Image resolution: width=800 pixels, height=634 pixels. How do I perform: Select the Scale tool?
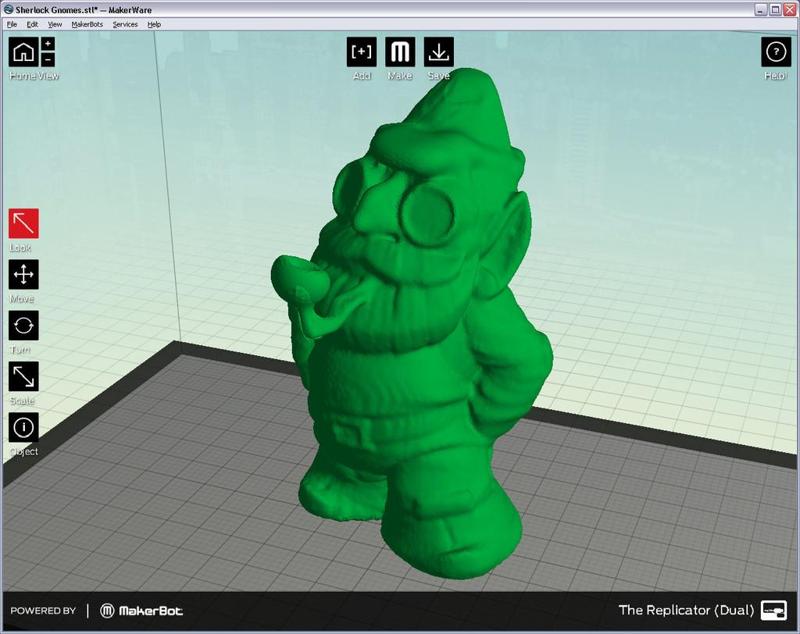(x=23, y=376)
